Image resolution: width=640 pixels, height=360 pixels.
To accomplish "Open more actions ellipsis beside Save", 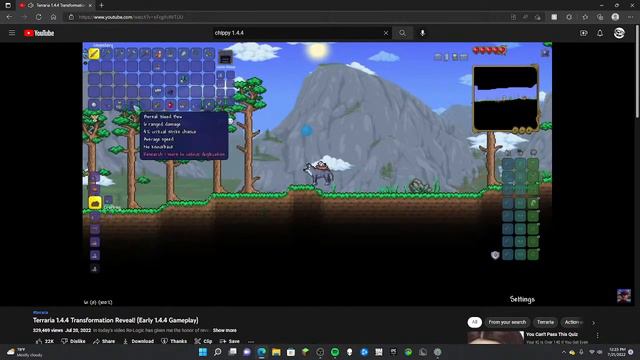I will point(251,341).
